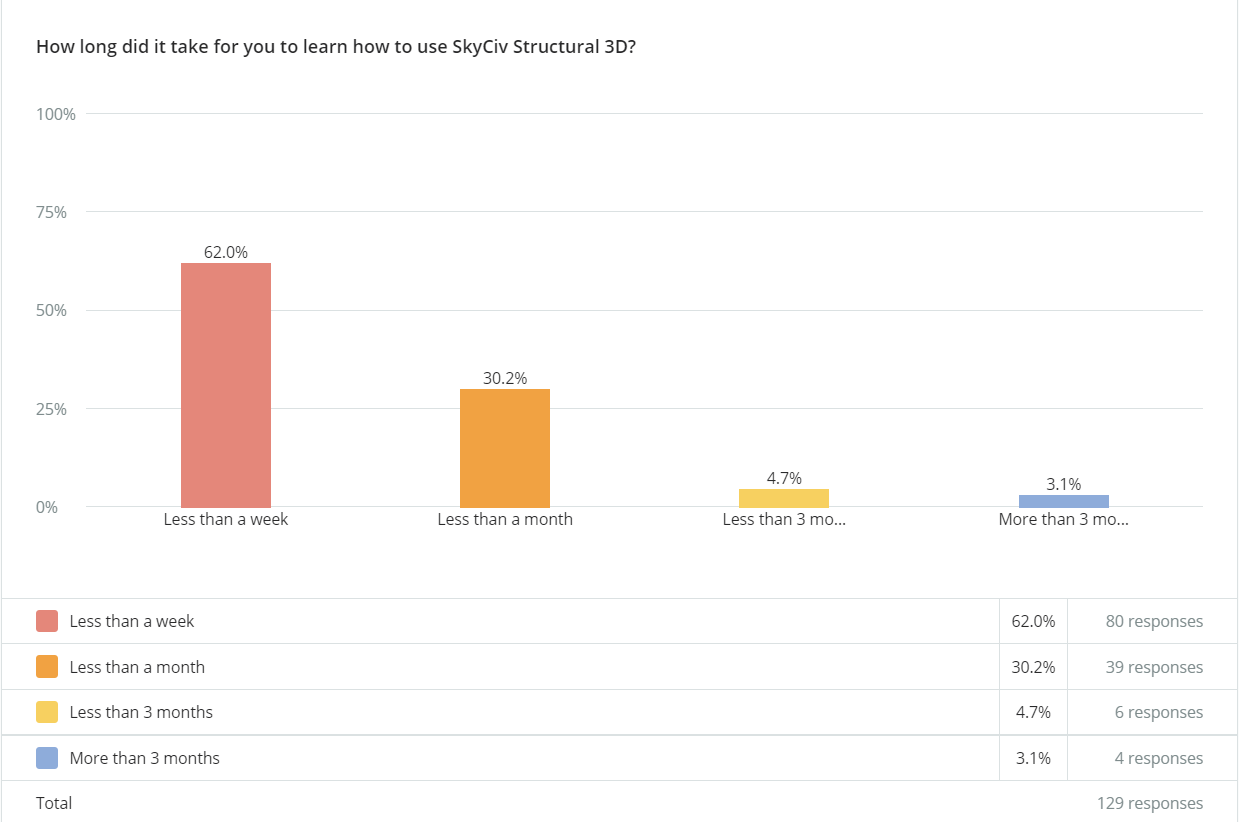
Task: Click the orange "Less than a month" bar
Action: point(505,448)
